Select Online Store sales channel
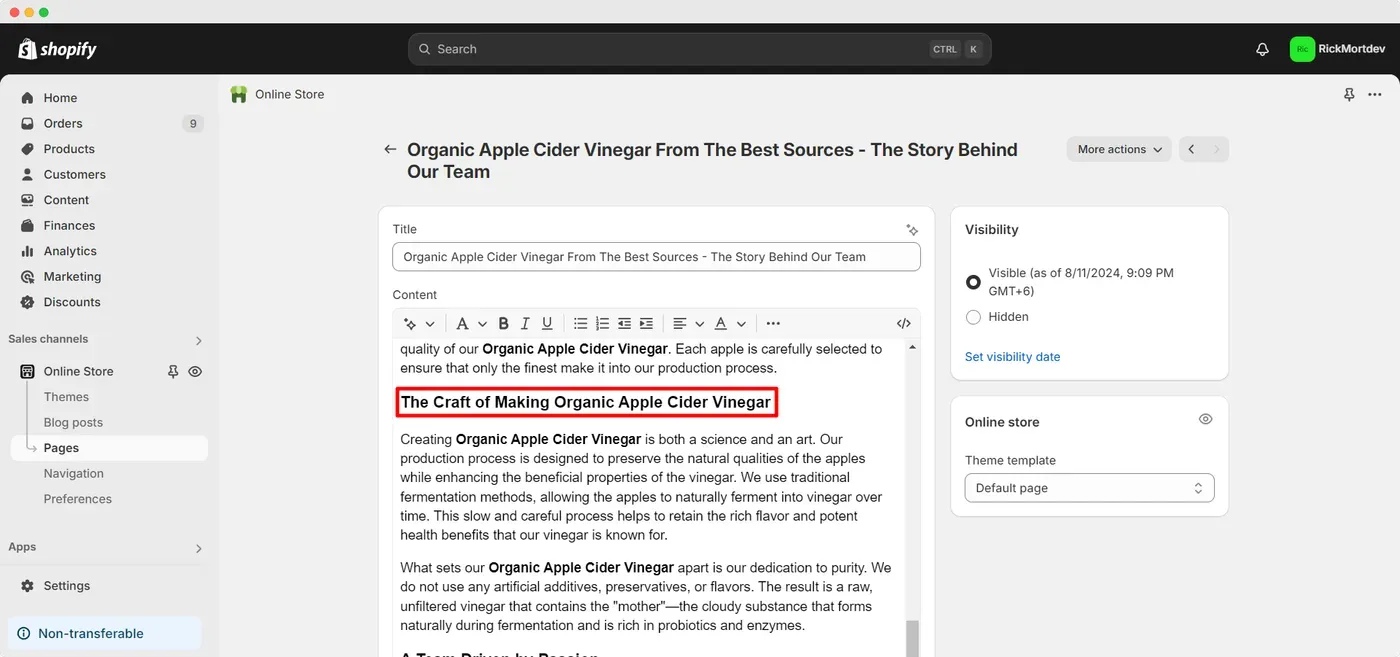This screenshot has height=657, width=1400. 78,371
